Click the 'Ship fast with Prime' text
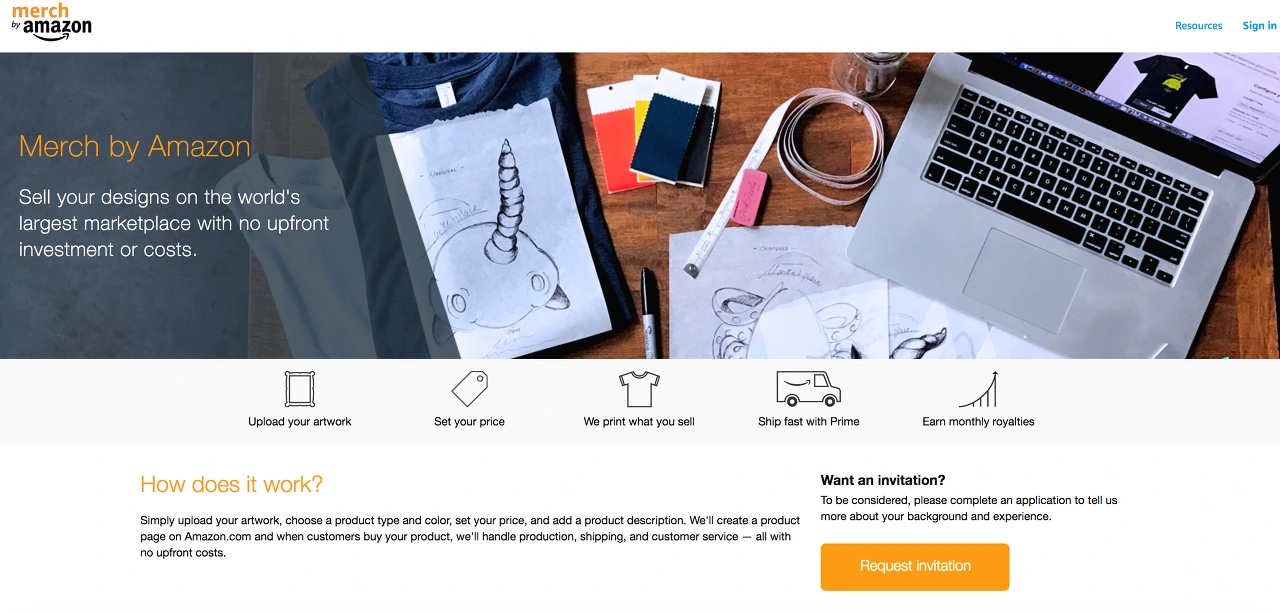 pos(808,422)
